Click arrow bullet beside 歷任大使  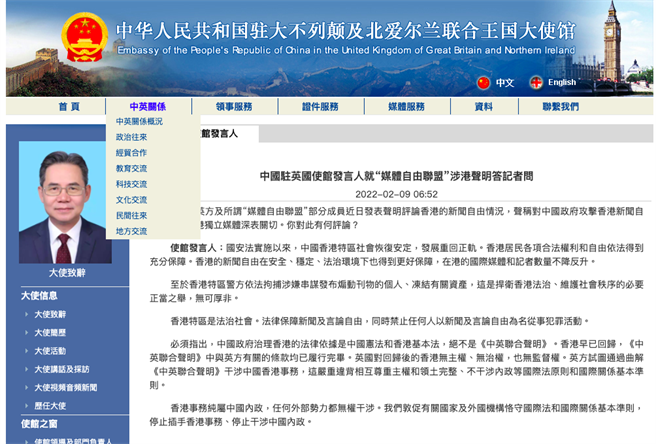[26, 406]
